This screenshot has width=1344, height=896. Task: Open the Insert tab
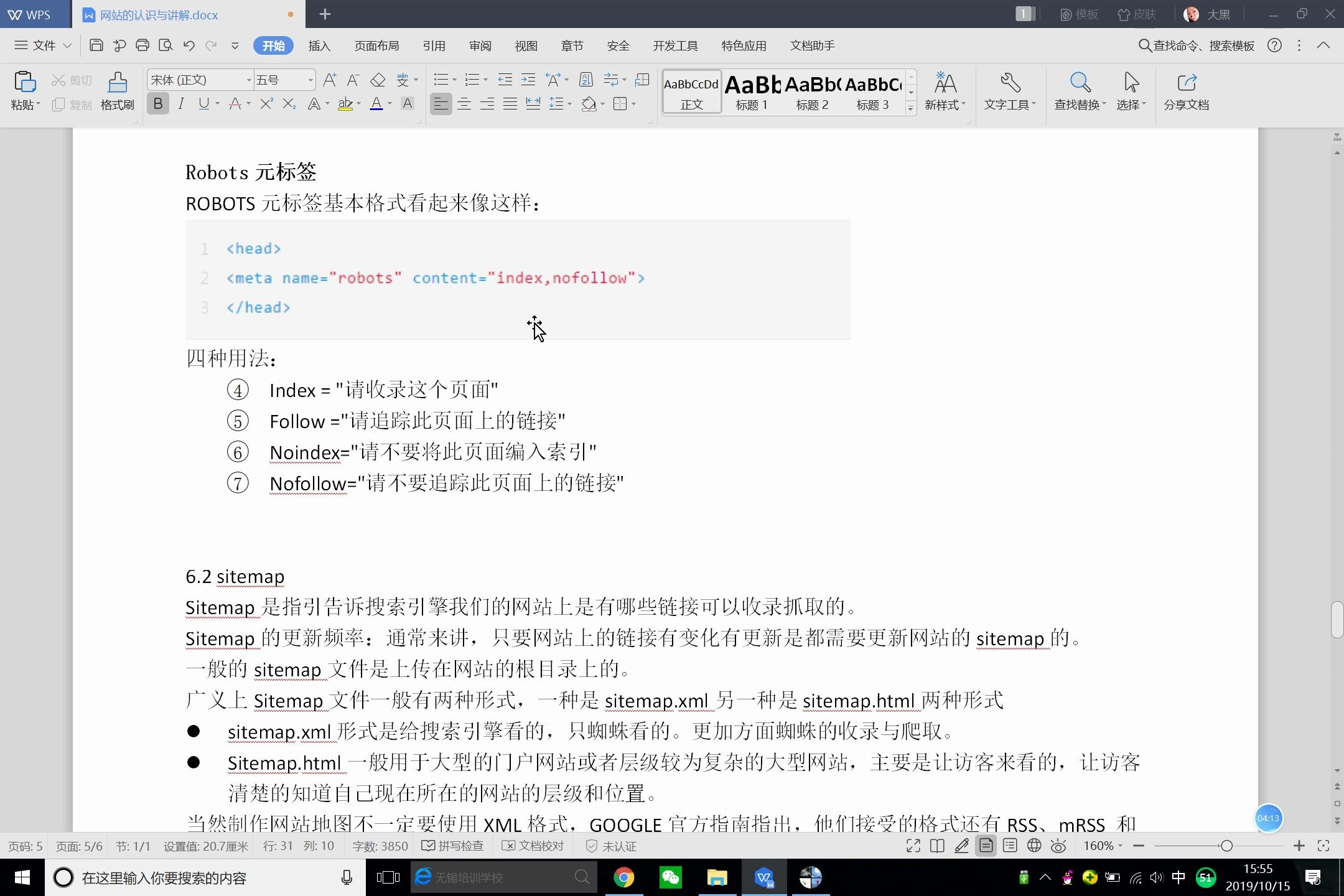319,45
